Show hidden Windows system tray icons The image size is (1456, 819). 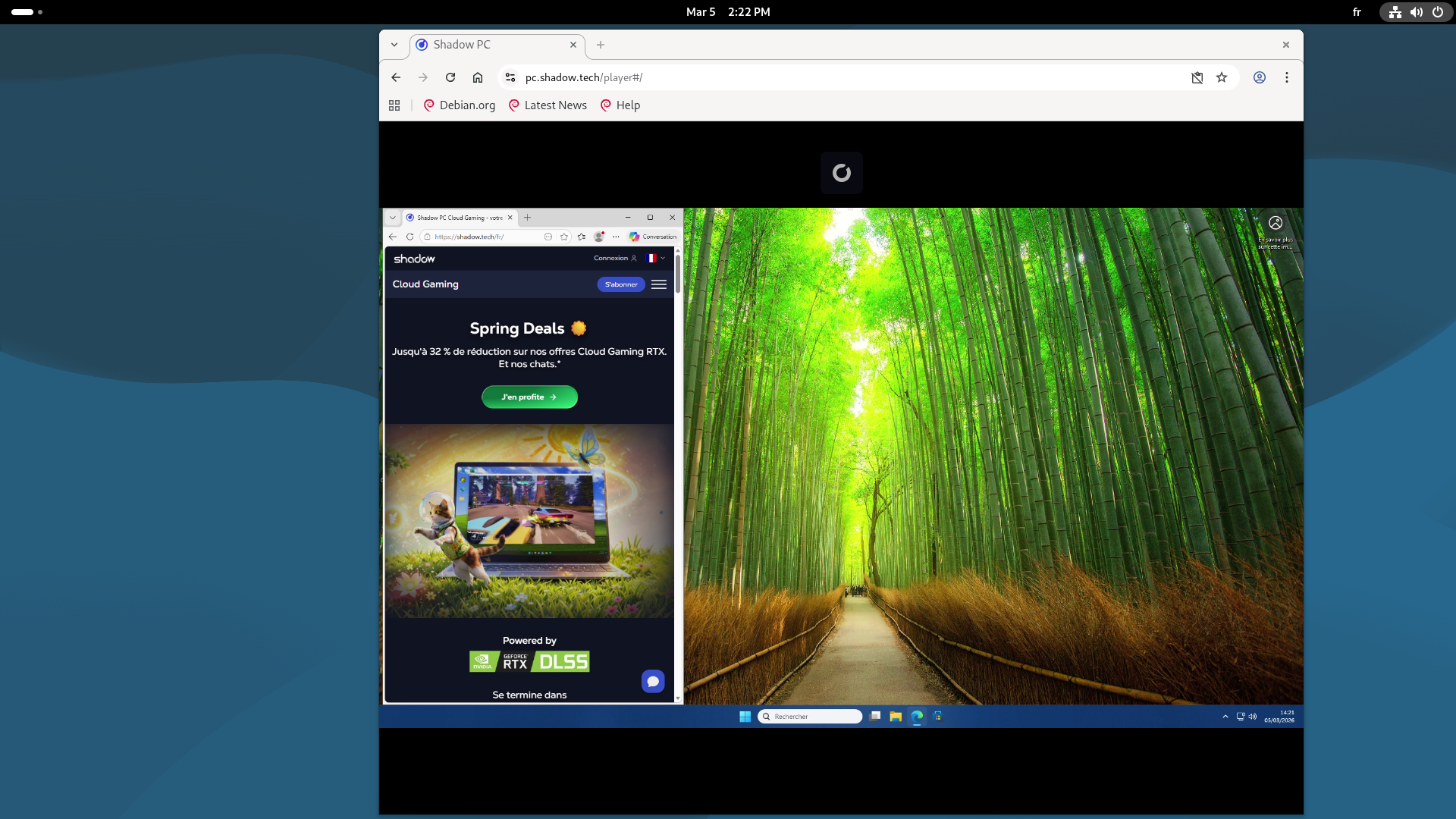pos(1225,717)
